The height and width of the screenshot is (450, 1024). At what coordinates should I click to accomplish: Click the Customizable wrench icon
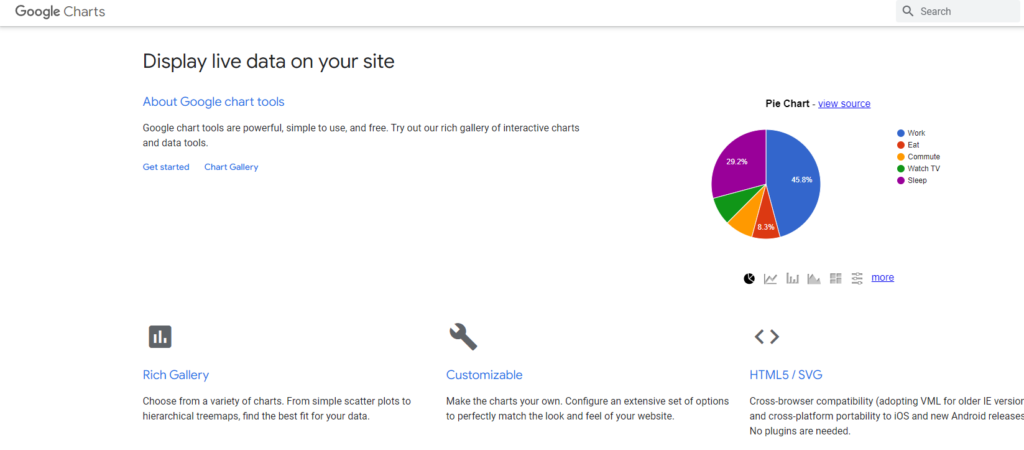point(463,336)
